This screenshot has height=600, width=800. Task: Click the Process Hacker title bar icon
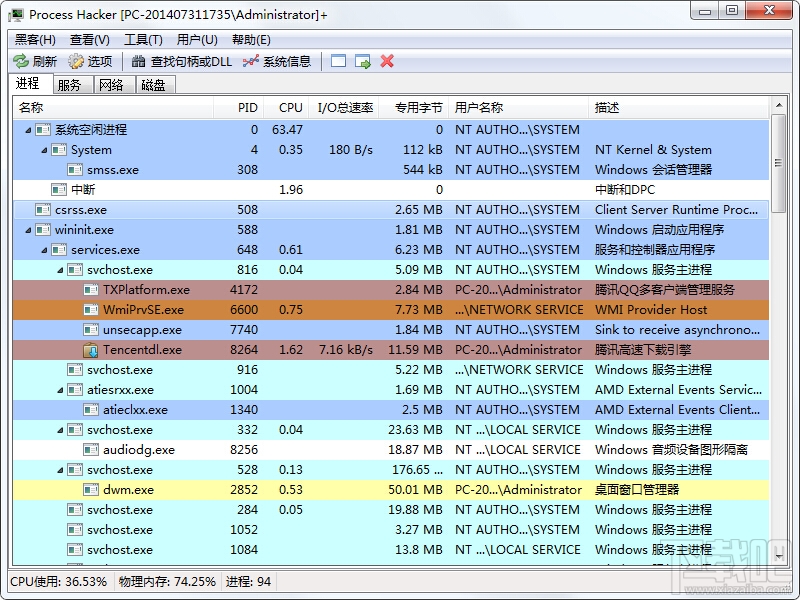pos(16,14)
